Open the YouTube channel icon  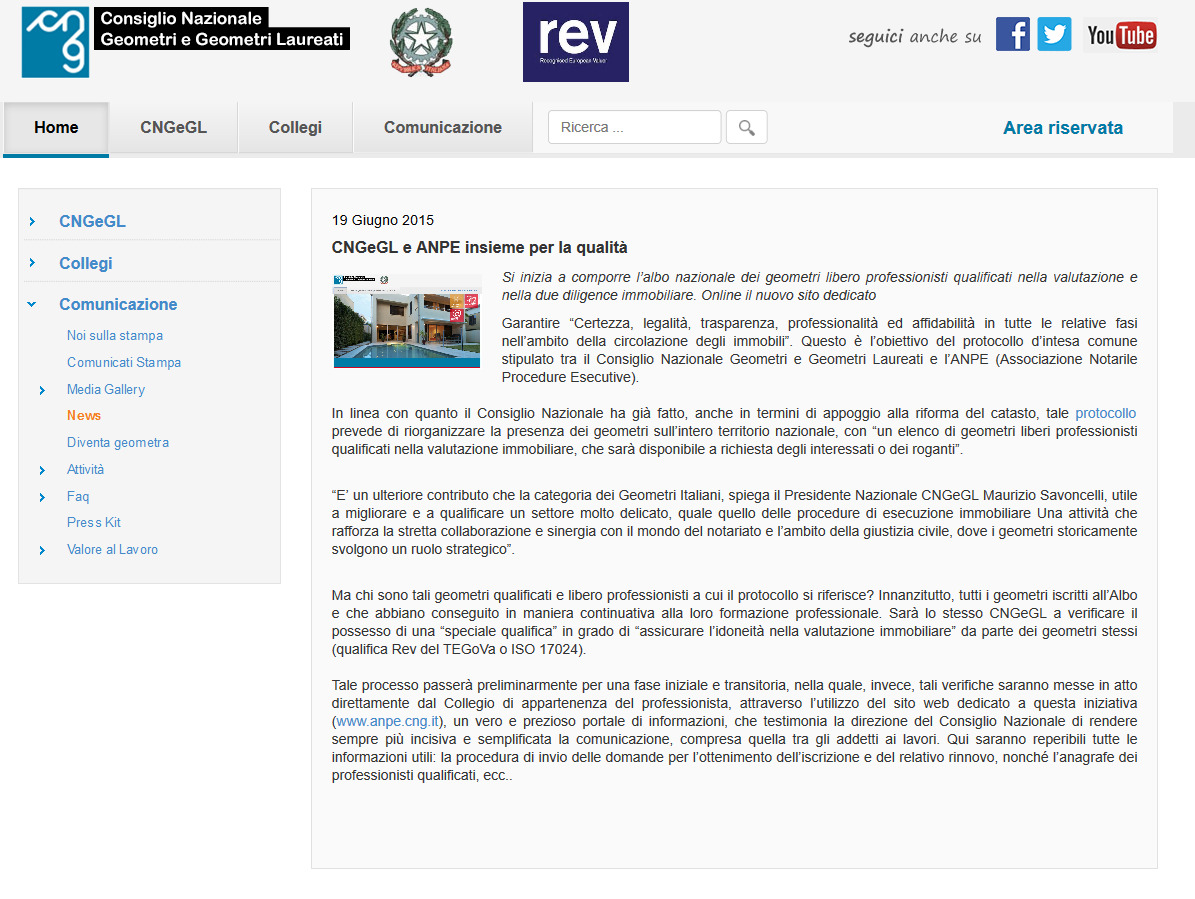click(1121, 35)
